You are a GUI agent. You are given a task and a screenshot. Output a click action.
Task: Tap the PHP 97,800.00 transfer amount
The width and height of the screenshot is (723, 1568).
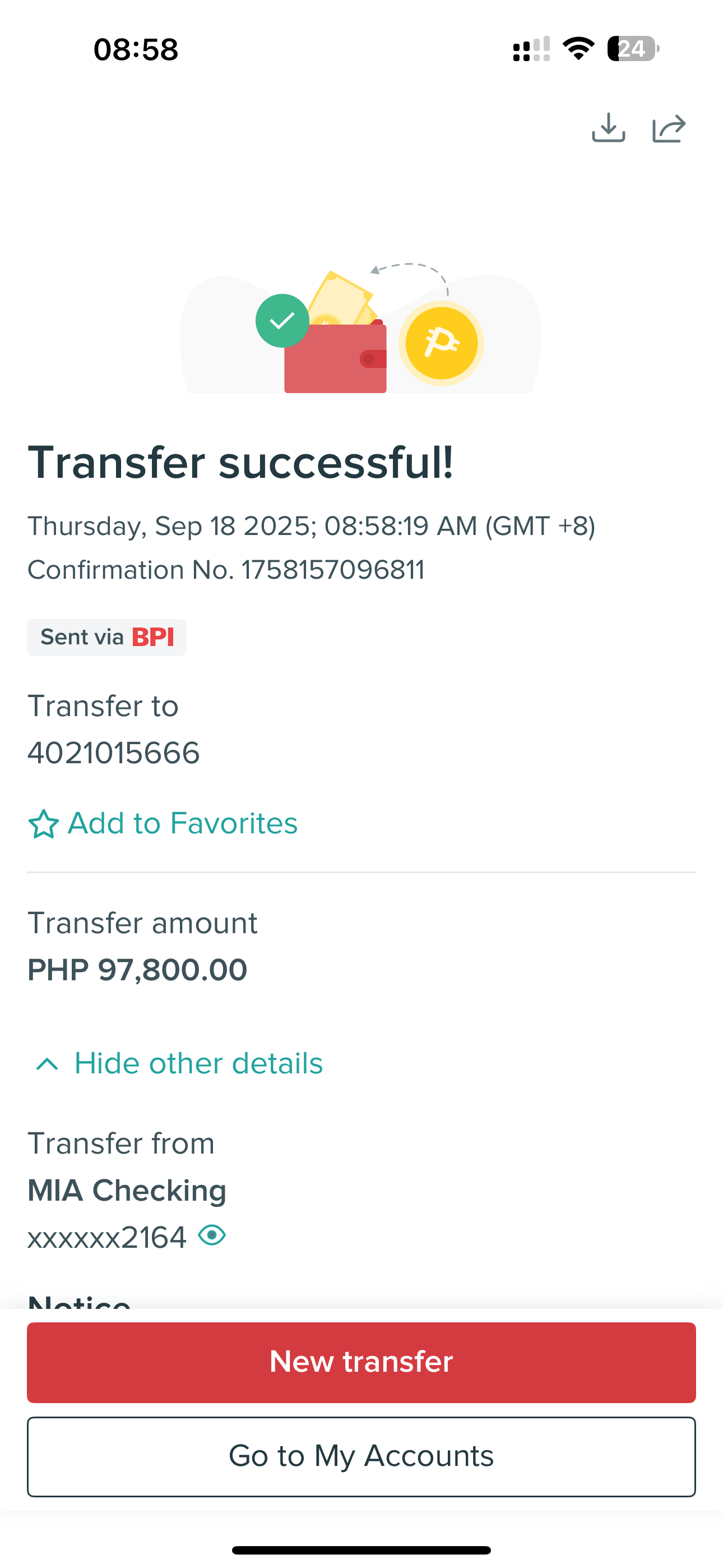point(137,970)
